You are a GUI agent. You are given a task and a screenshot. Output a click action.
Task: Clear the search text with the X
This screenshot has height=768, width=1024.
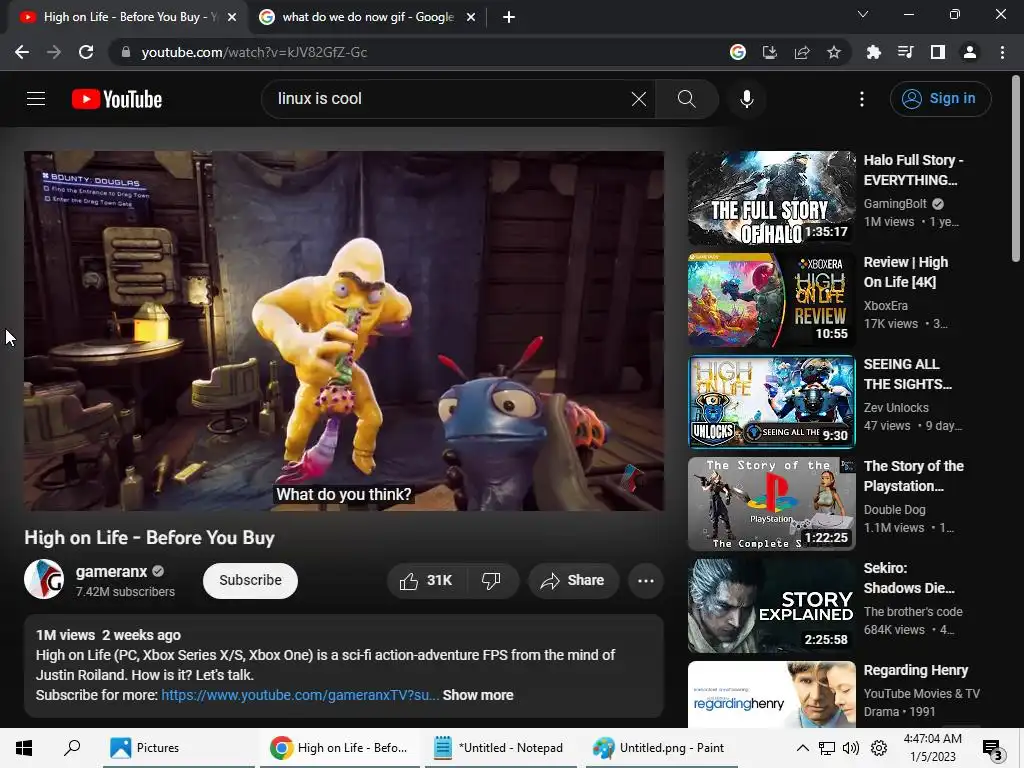[x=639, y=99]
